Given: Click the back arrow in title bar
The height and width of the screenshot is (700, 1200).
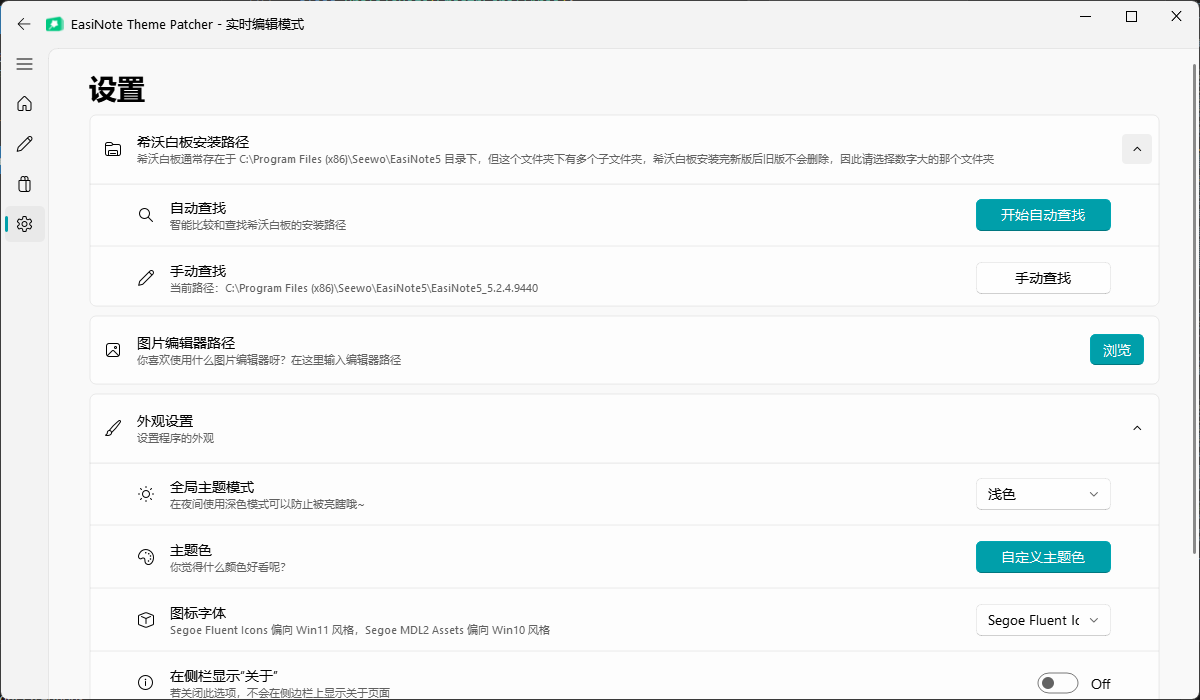Looking at the screenshot, I should point(24,24).
